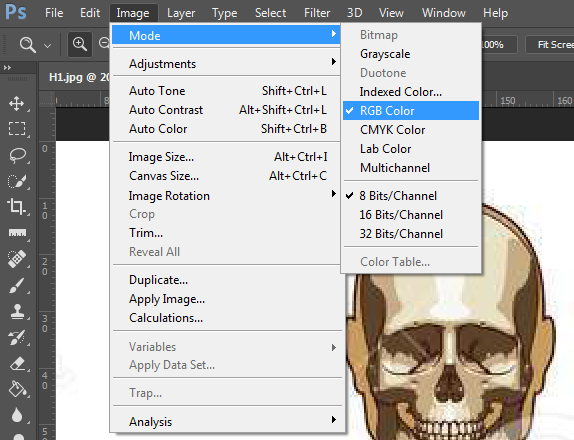Screen dimensions: 574x440
Task: Expand the toolbar with double-arrow icon
Action: point(7,68)
